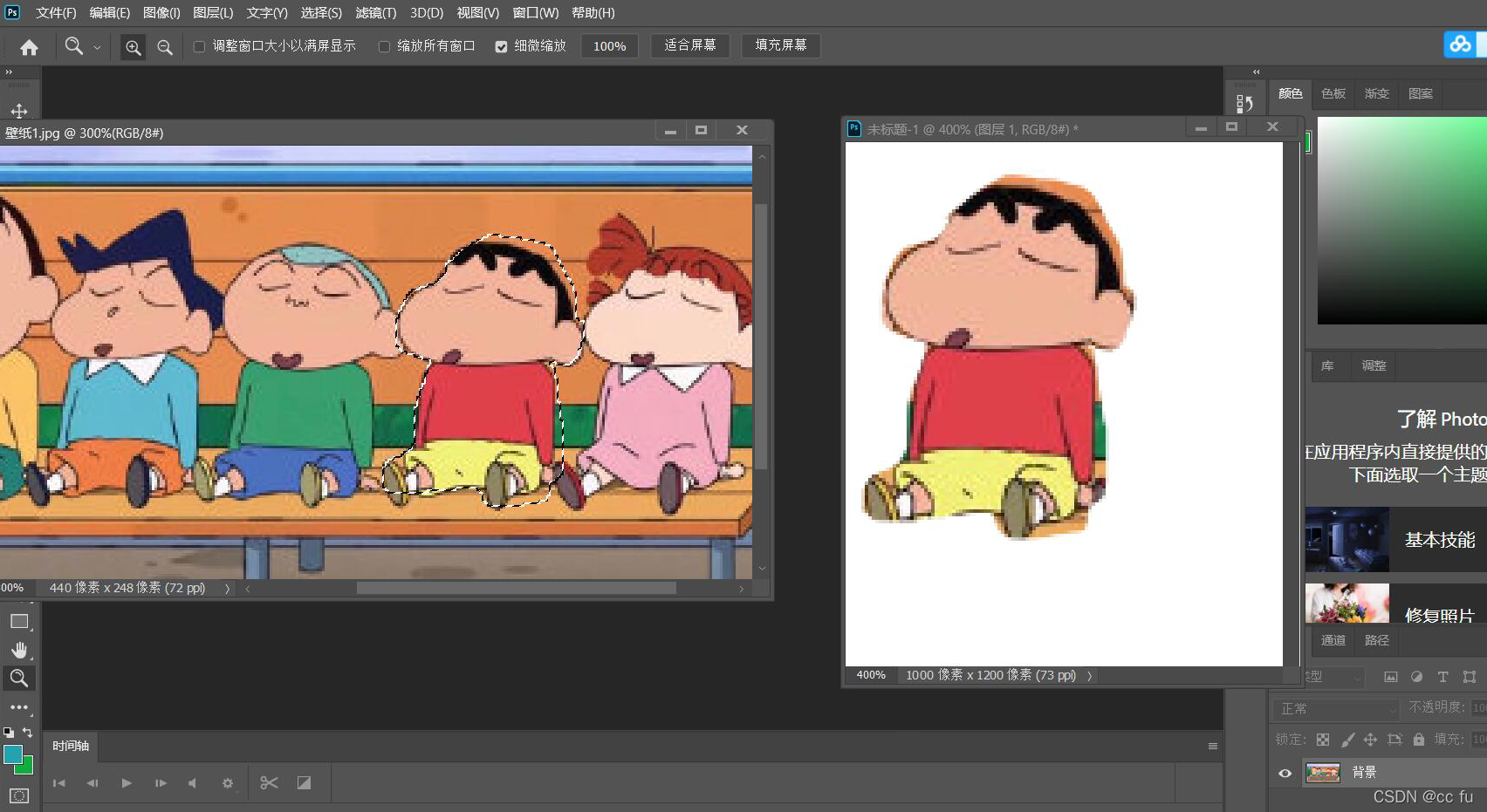
Task: Switch to the 路径 tab
Action: [x=1376, y=640]
